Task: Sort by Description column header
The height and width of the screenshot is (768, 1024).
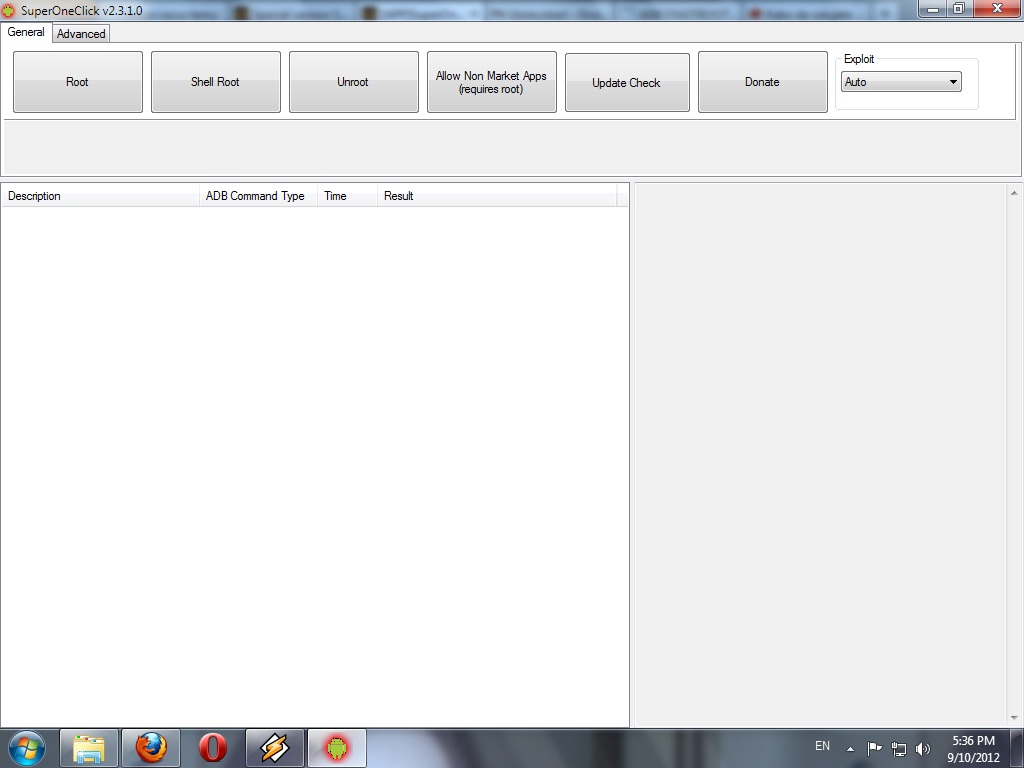Action: click(101, 196)
